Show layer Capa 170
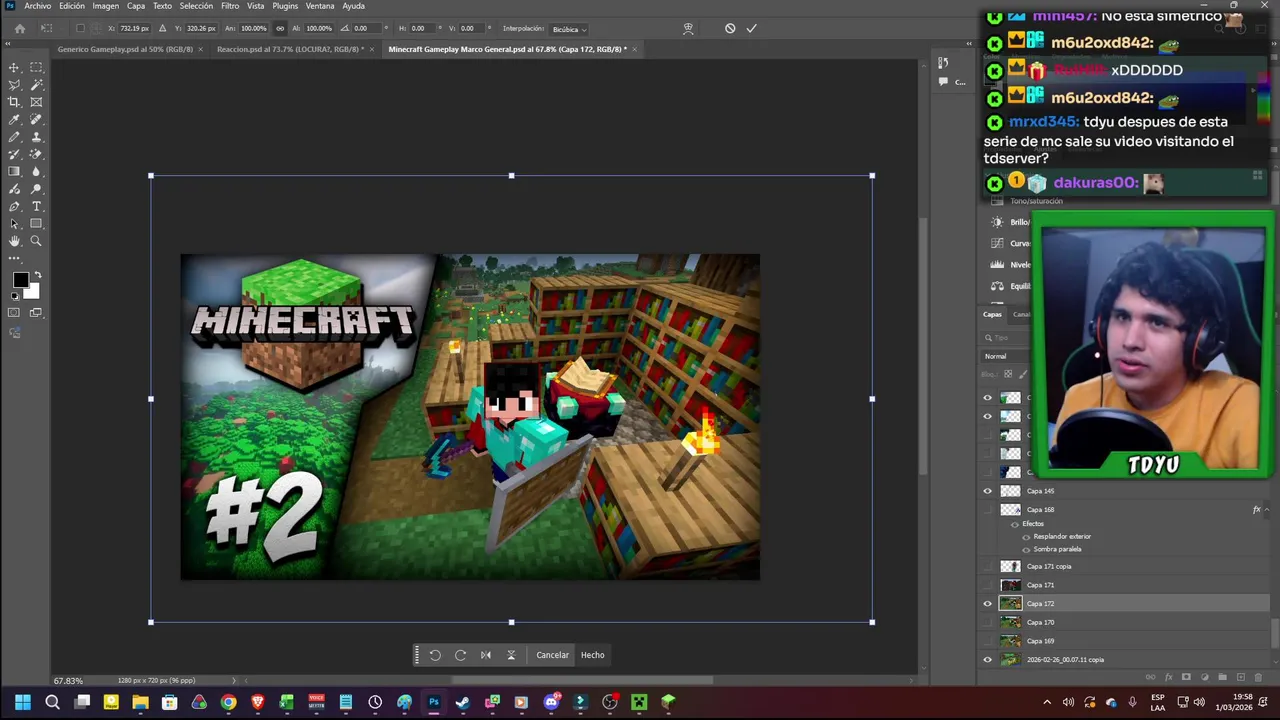Viewport: 1280px width, 720px height. click(x=988, y=622)
